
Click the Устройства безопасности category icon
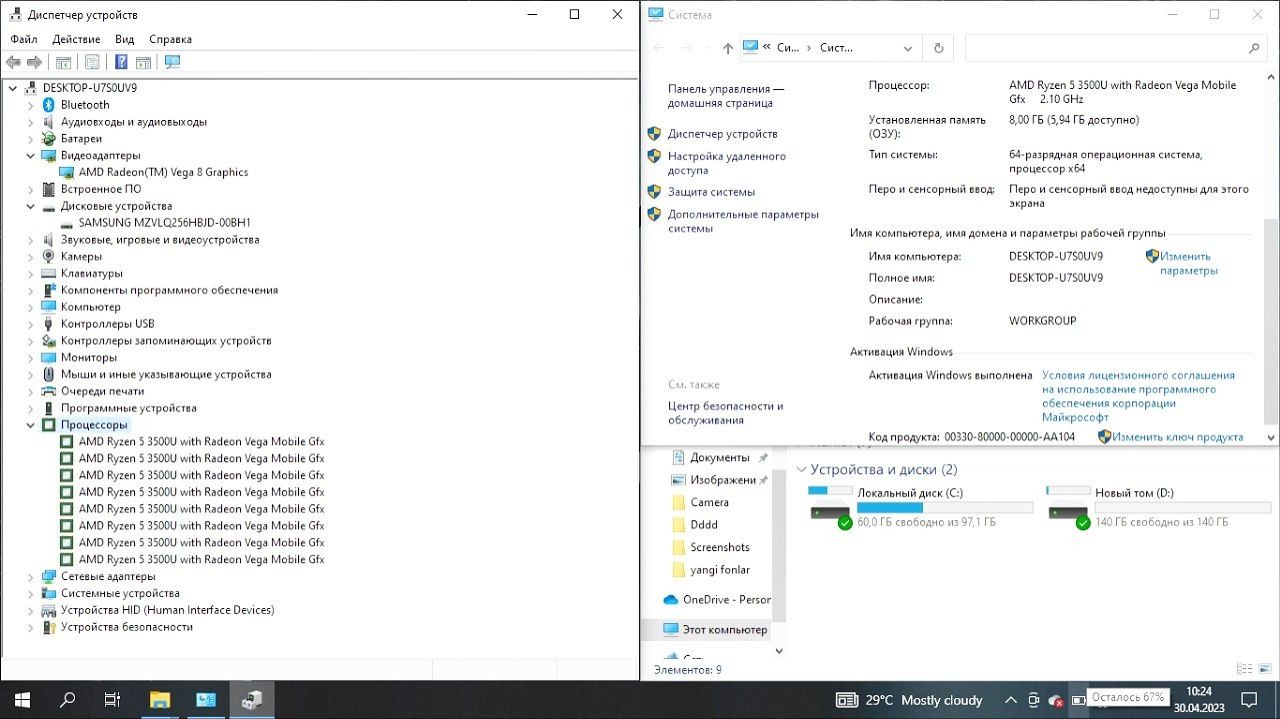[x=49, y=627]
